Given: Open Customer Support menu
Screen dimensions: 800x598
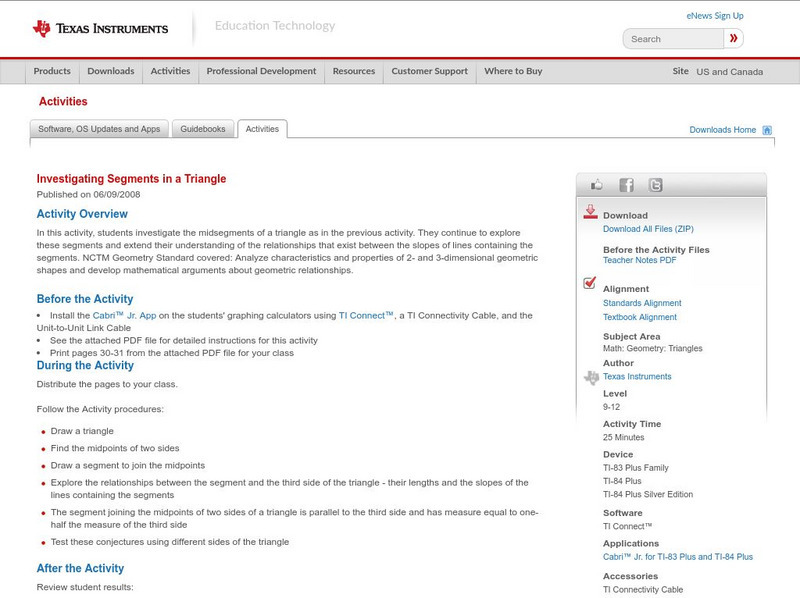Looking at the screenshot, I should [430, 71].
